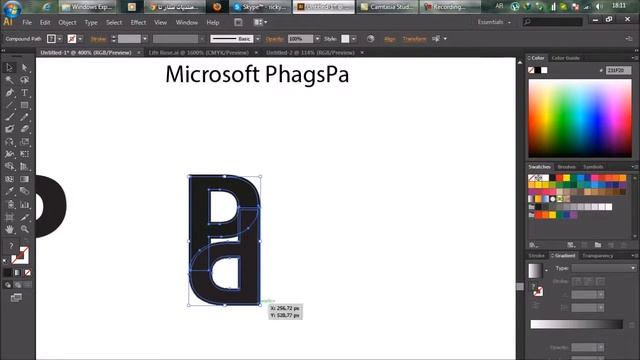Switch to the Color Guide tab
The height and width of the screenshot is (360, 640).
coord(565,58)
